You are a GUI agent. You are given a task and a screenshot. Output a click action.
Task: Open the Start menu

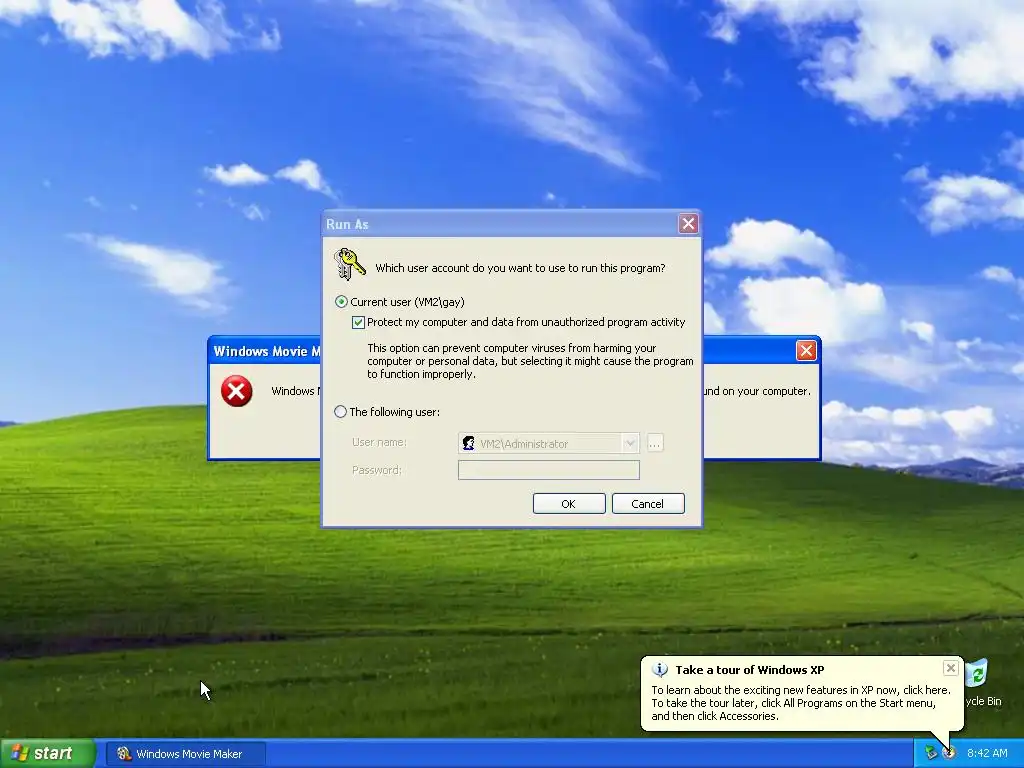[46, 754]
